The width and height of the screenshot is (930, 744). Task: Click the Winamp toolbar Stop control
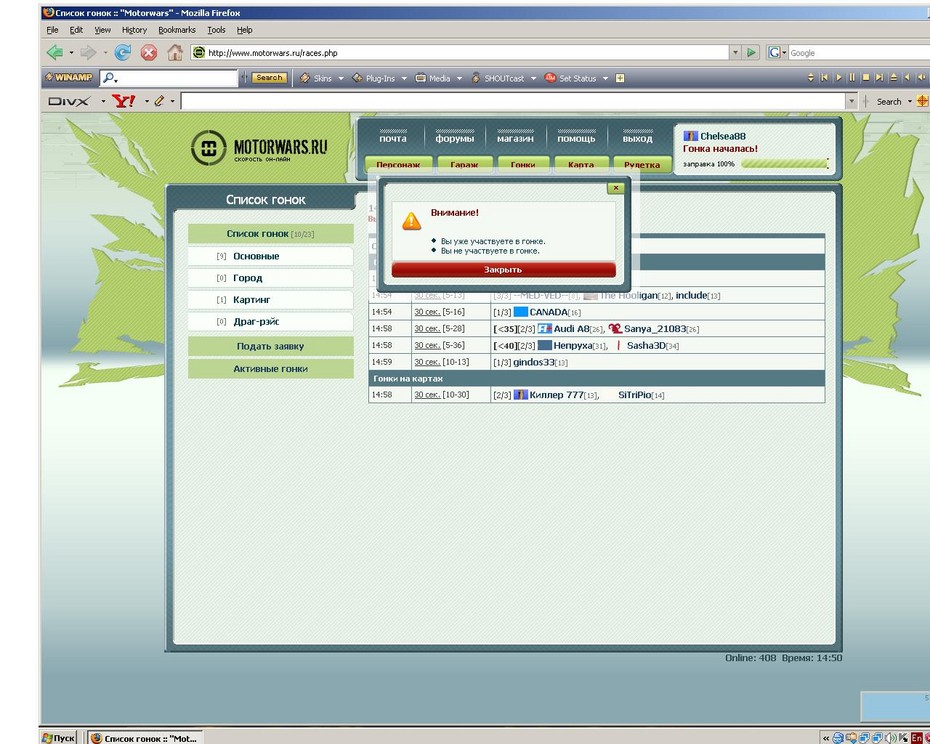pyautogui.click(x=866, y=77)
